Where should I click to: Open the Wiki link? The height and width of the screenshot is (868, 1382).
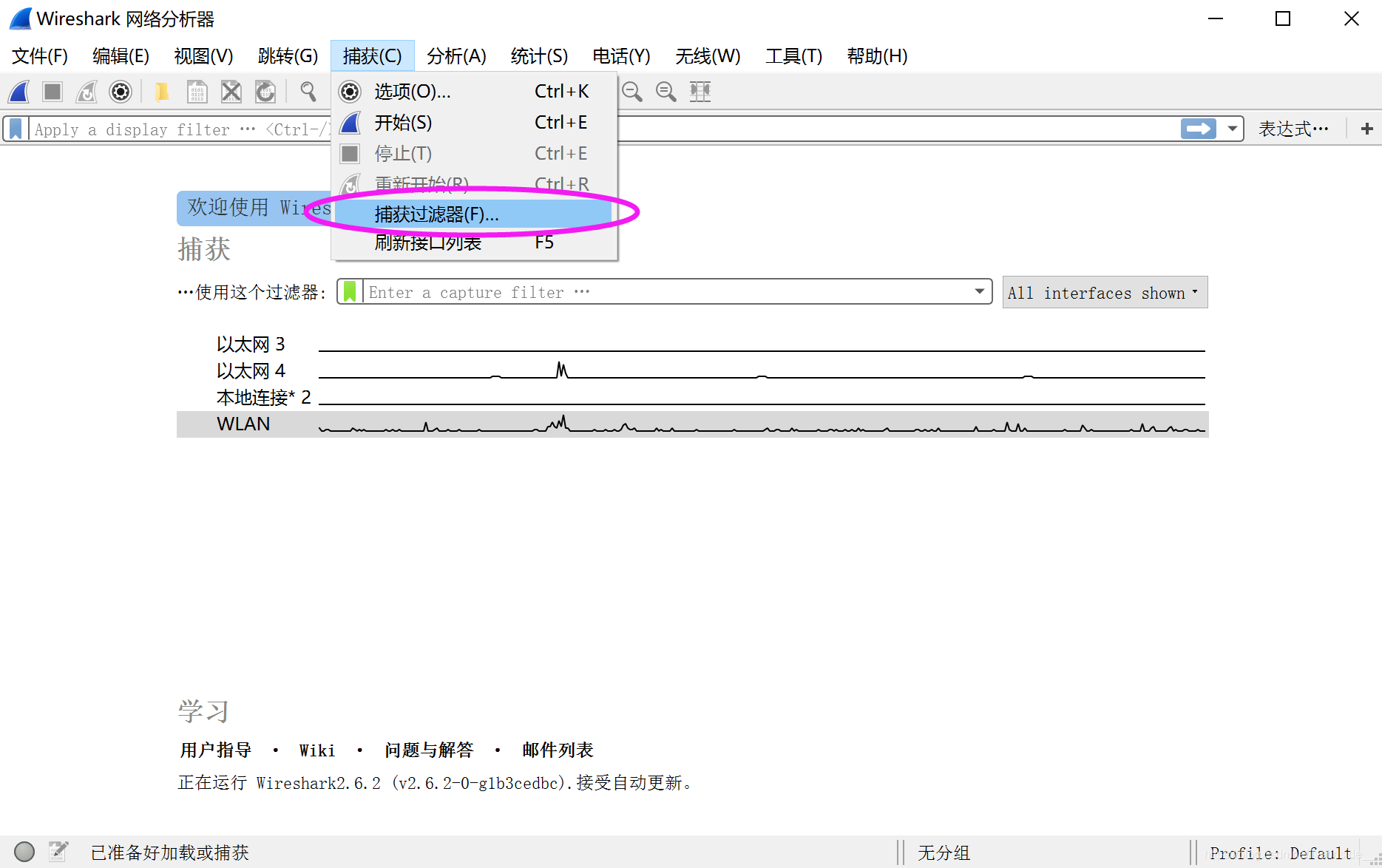click(317, 750)
